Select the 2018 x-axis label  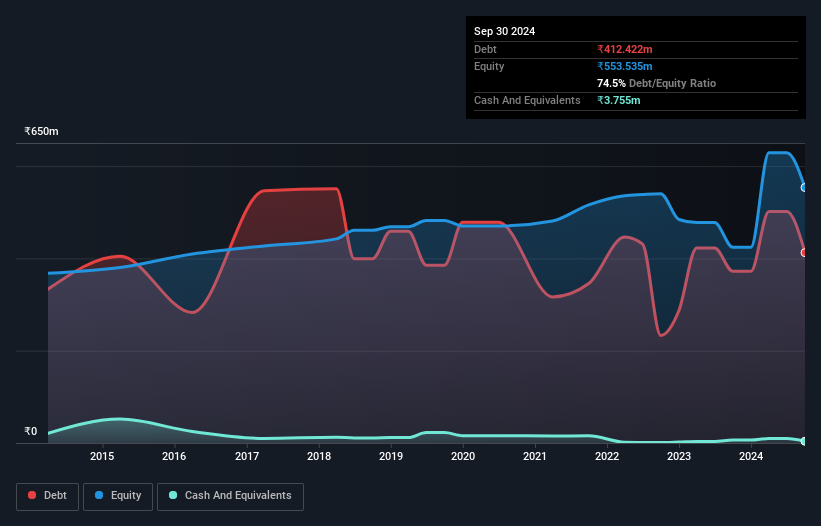pyautogui.click(x=319, y=456)
